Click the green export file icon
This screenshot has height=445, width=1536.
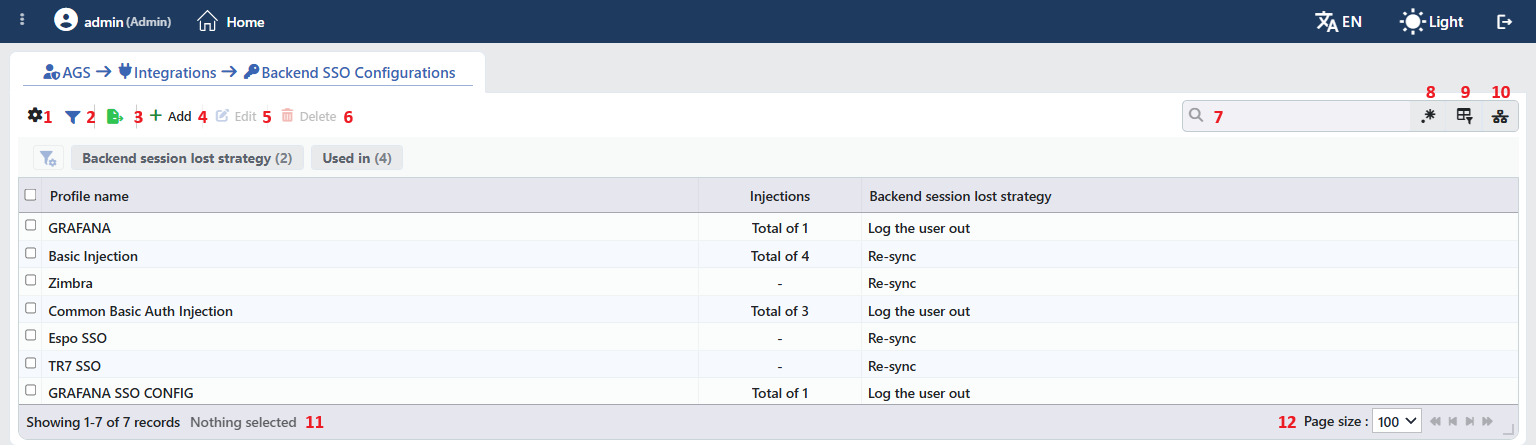(x=115, y=116)
